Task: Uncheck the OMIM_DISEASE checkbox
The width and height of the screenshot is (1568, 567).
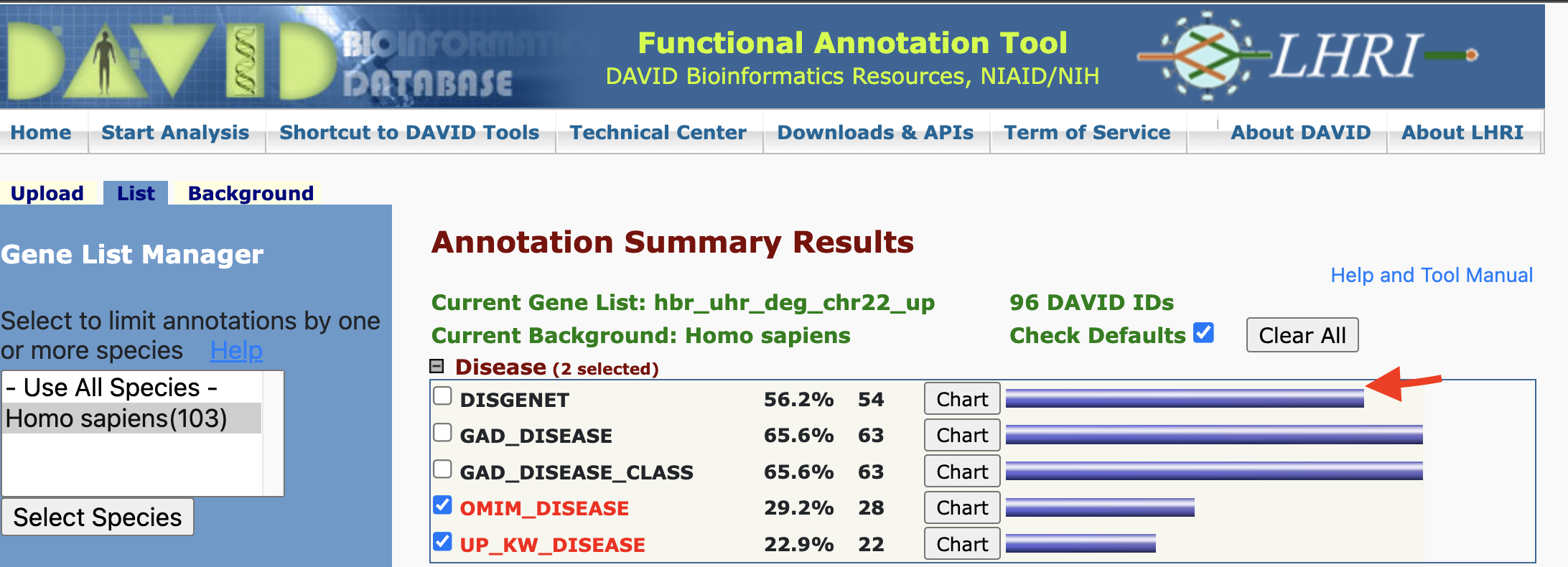Action: (443, 505)
